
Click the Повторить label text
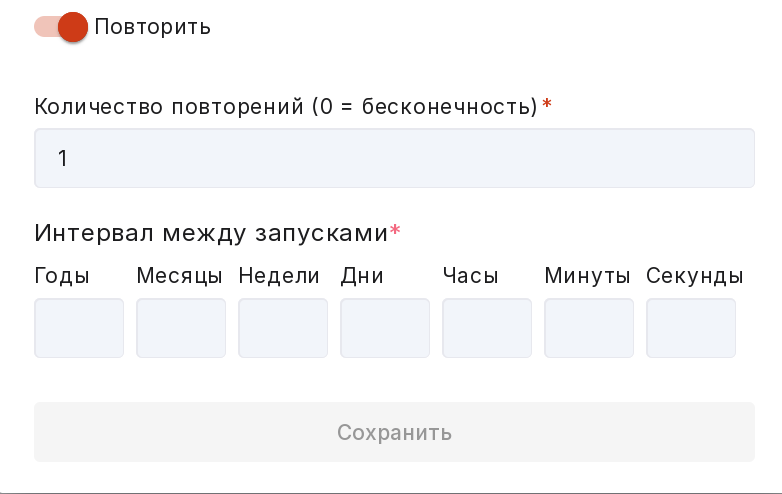click(x=153, y=27)
